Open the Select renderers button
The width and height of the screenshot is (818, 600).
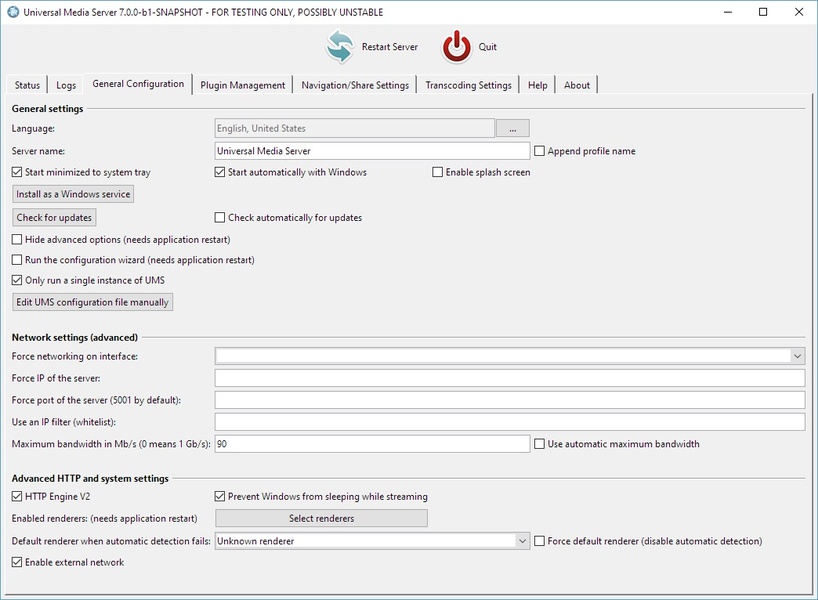321,518
